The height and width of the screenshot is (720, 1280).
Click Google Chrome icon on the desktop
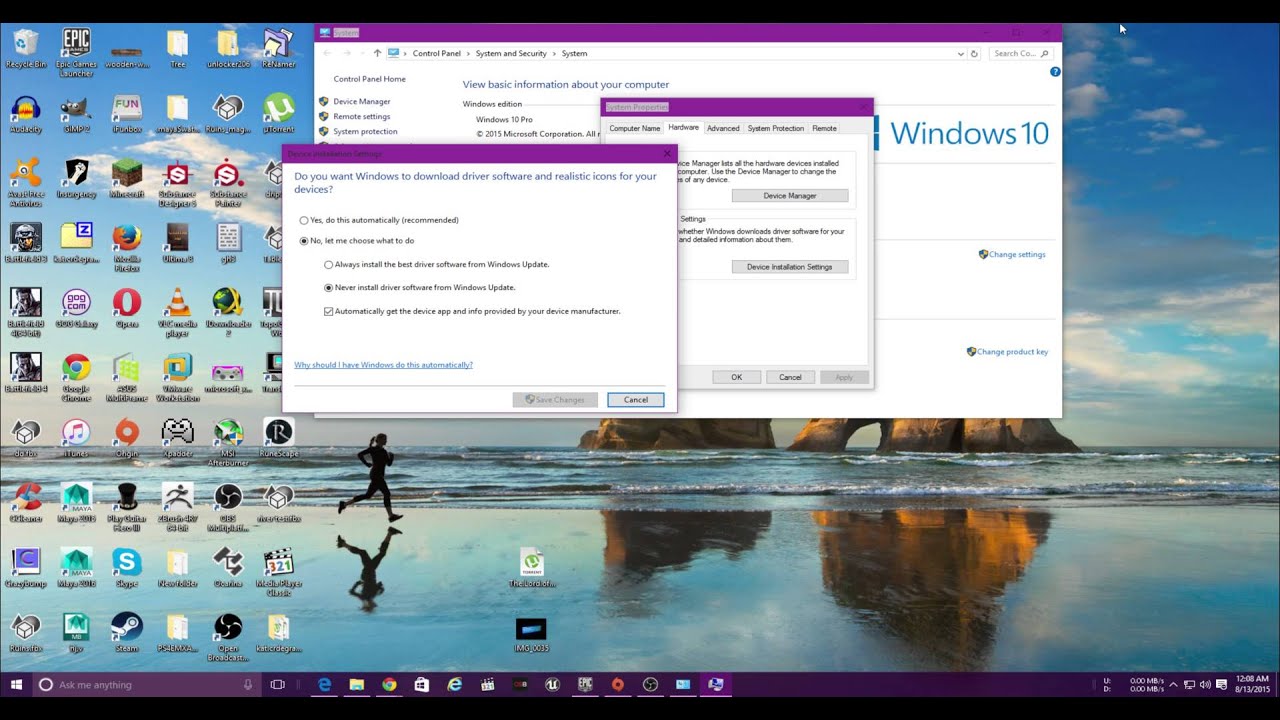click(76, 377)
